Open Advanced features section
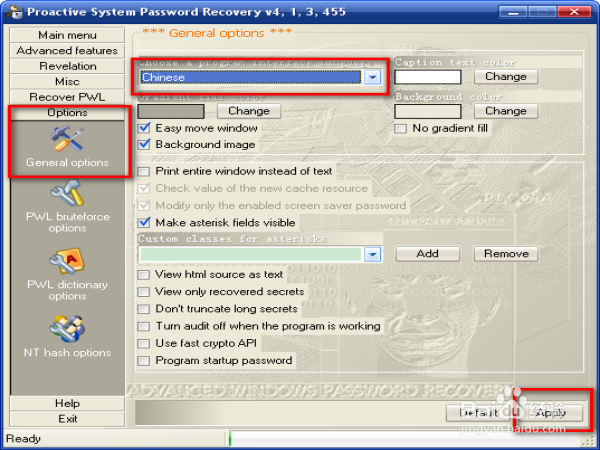 [x=67, y=51]
